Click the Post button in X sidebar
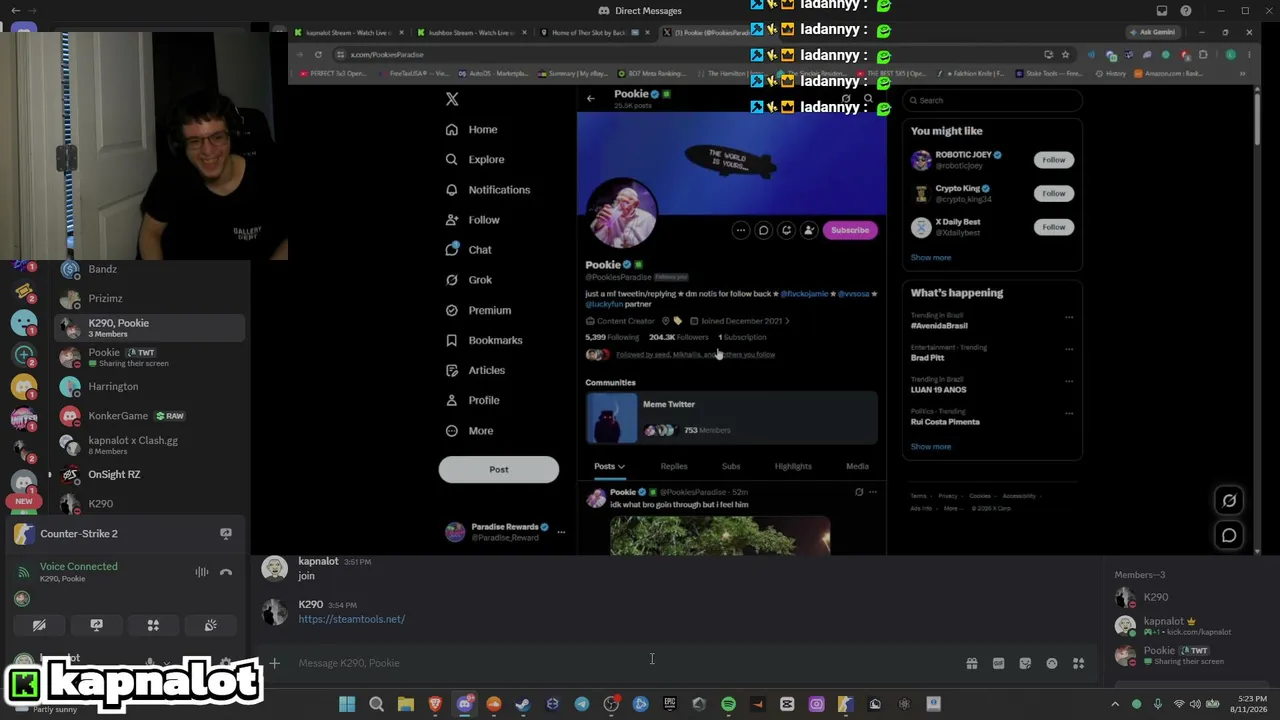Viewport: 1280px width, 720px height. click(498, 469)
